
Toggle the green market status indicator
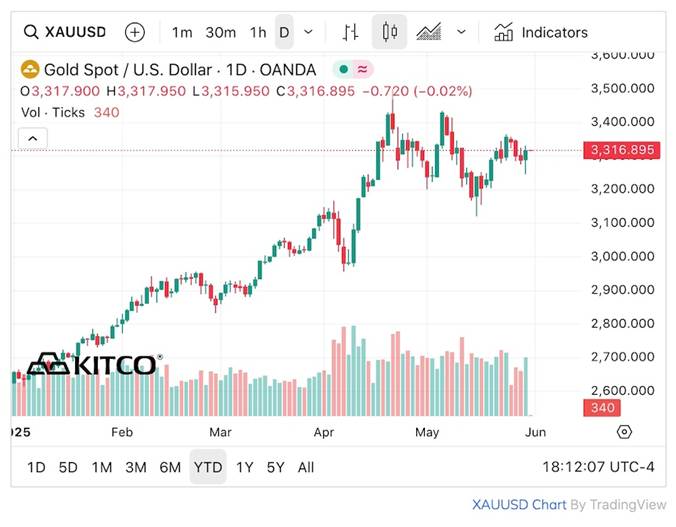pyautogui.click(x=343, y=69)
